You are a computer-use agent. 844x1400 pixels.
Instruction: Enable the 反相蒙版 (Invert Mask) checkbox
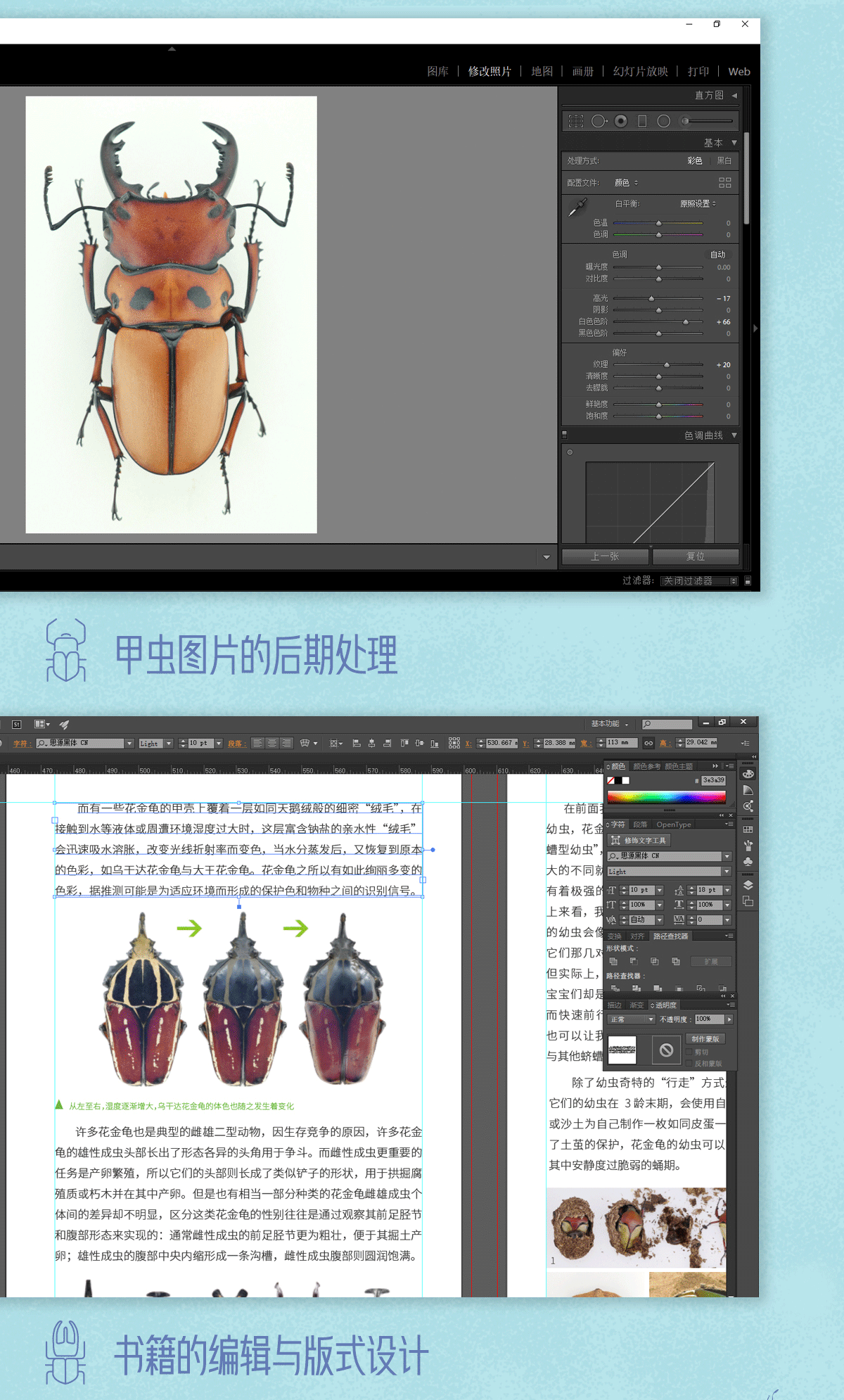(x=690, y=1064)
